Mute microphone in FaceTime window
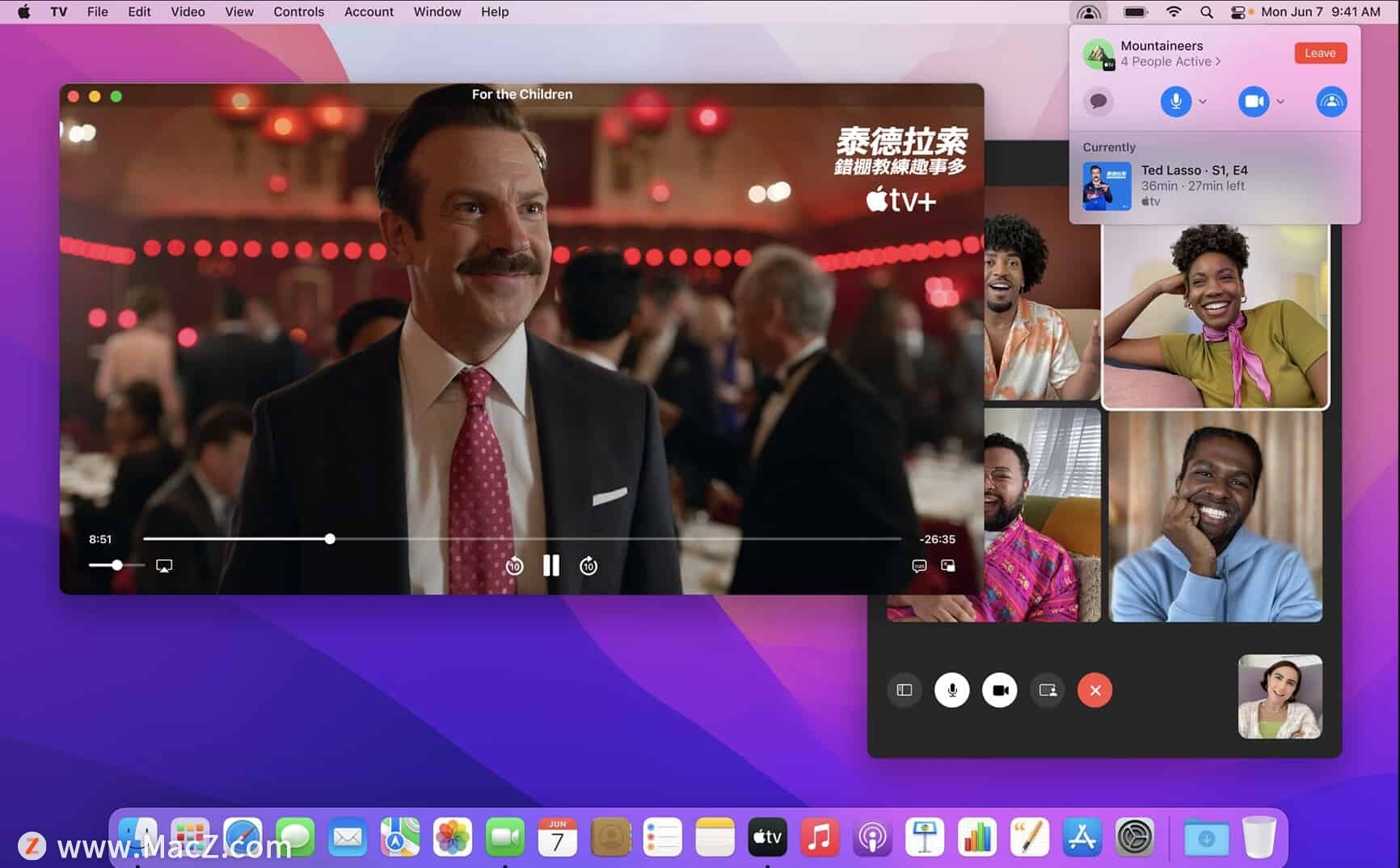This screenshot has height=868, width=1400. (x=952, y=690)
